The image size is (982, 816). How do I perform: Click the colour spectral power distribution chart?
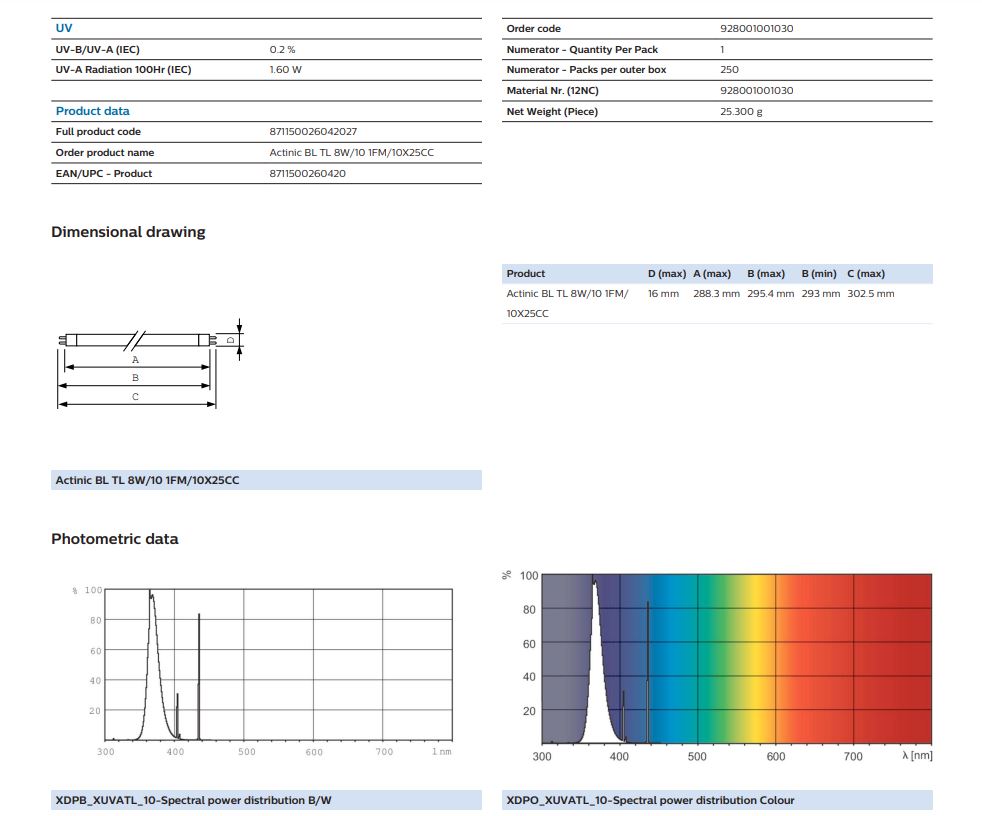(x=718, y=666)
